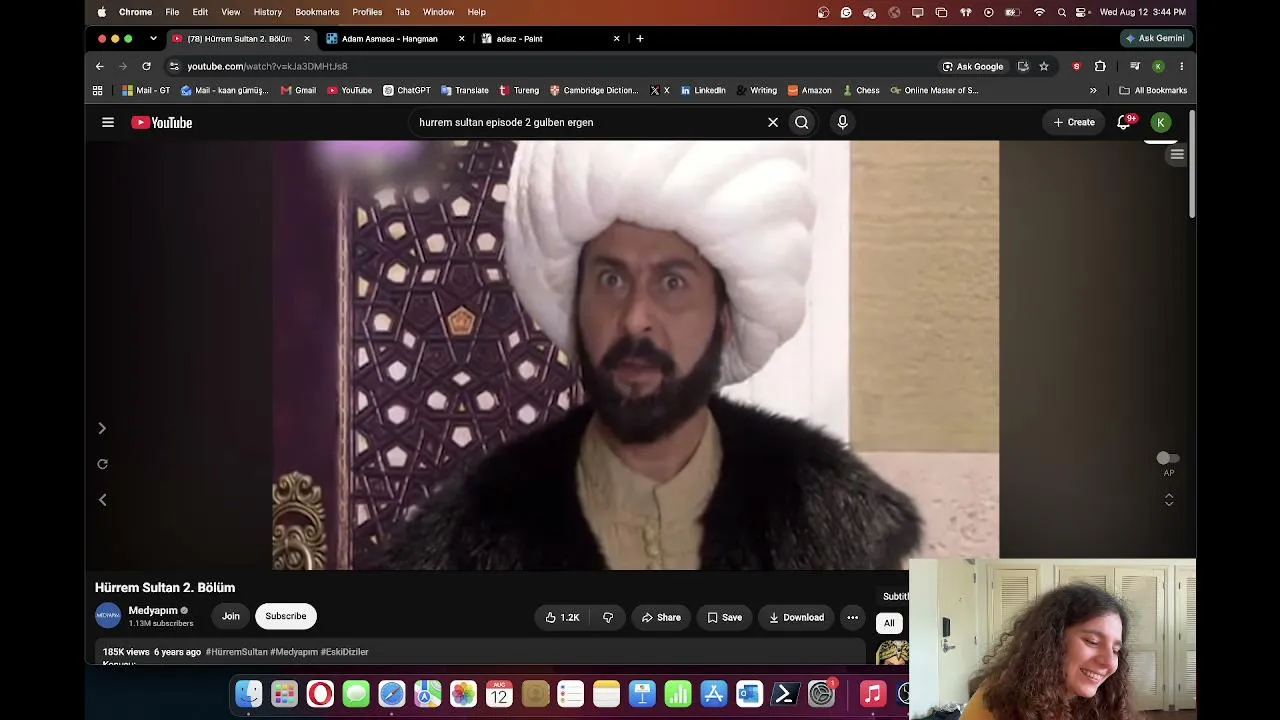Click the page vertical scrollbar

pyautogui.click(x=1192, y=165)
